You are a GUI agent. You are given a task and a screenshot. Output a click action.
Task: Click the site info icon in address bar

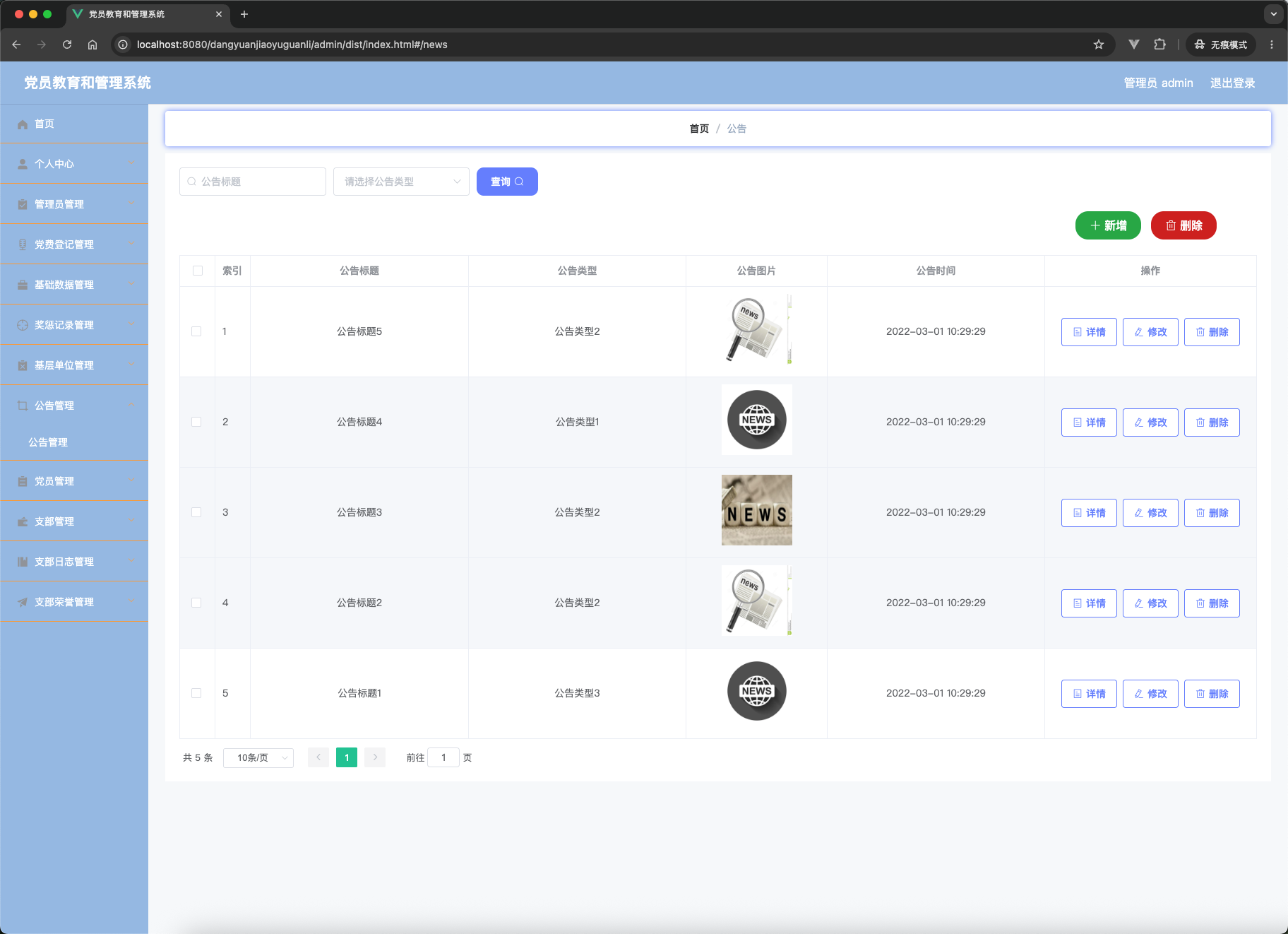(x=123, y=45)
